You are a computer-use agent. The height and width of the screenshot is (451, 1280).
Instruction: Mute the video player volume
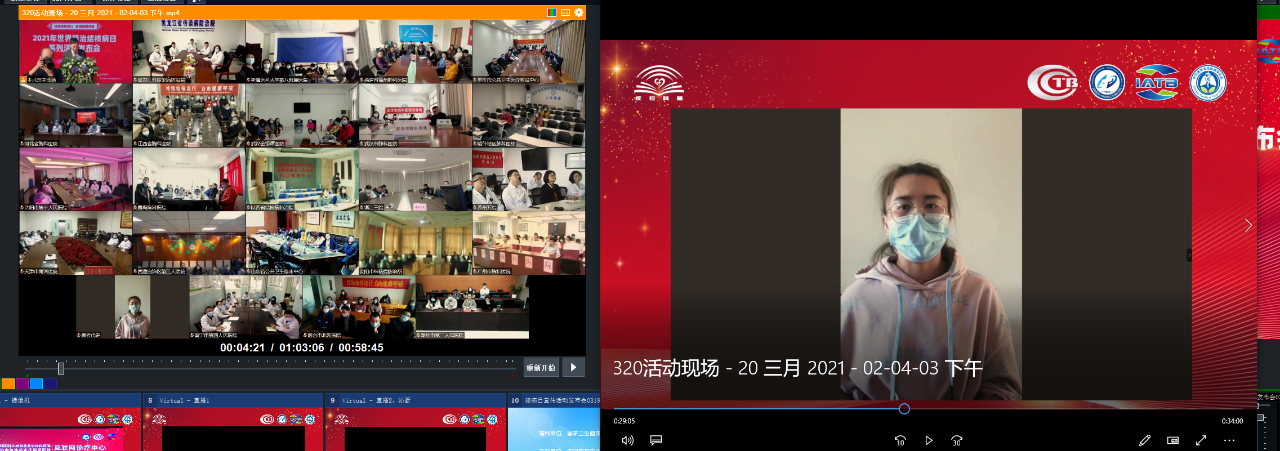click(627, 440)
